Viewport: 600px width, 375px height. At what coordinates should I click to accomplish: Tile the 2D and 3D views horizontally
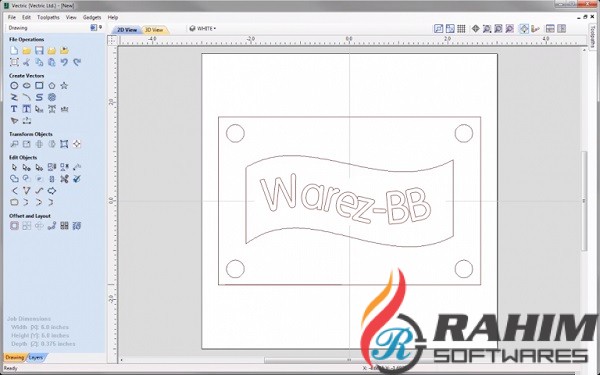click(550, 29)
